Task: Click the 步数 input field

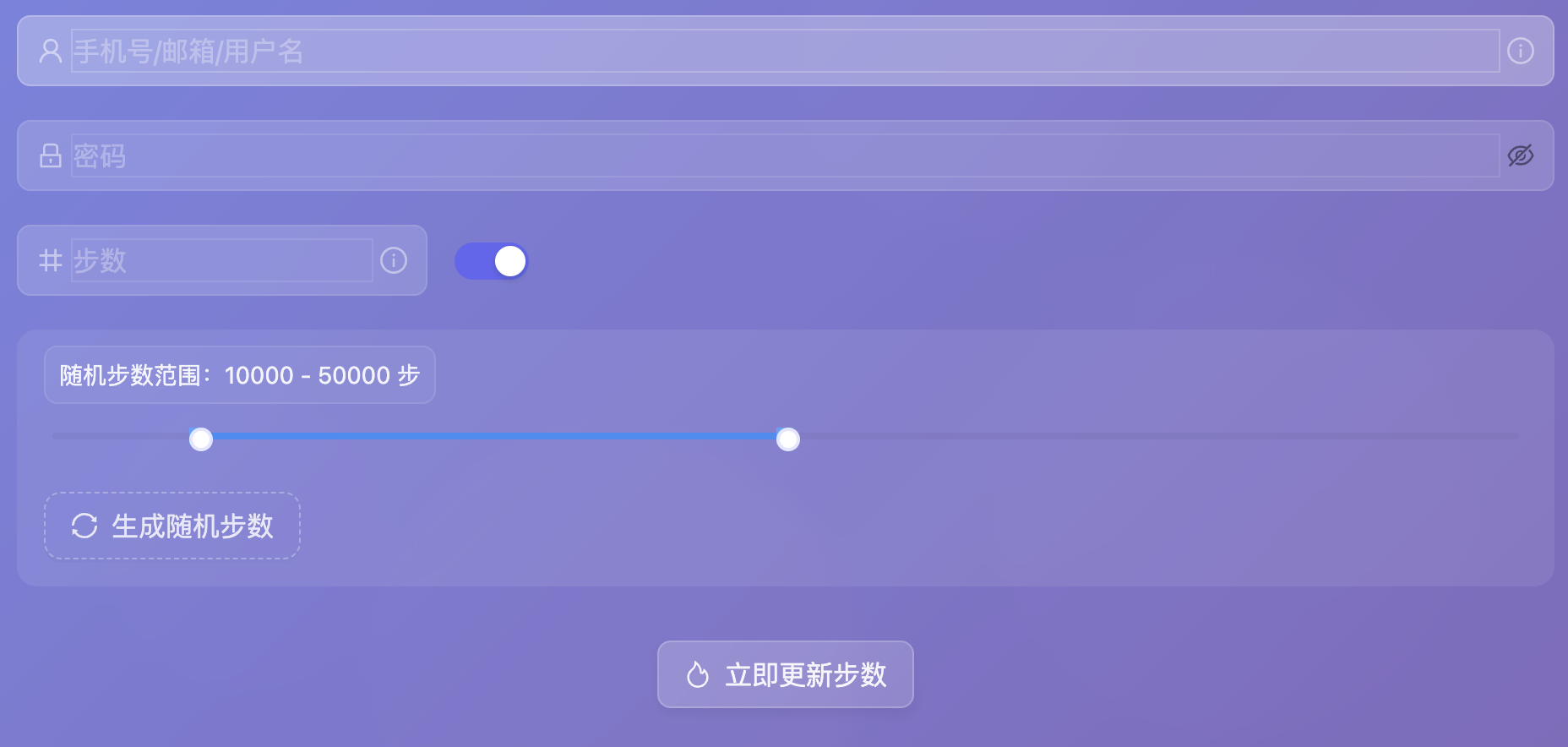Action: click(220, 260)
